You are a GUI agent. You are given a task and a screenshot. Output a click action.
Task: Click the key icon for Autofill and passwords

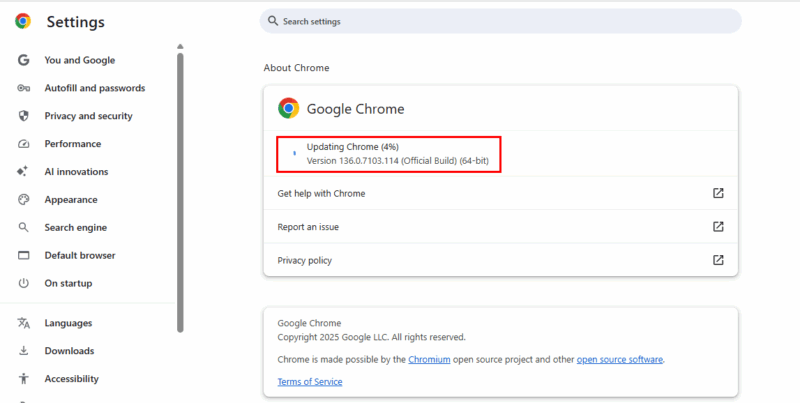[x=23, y=88]
